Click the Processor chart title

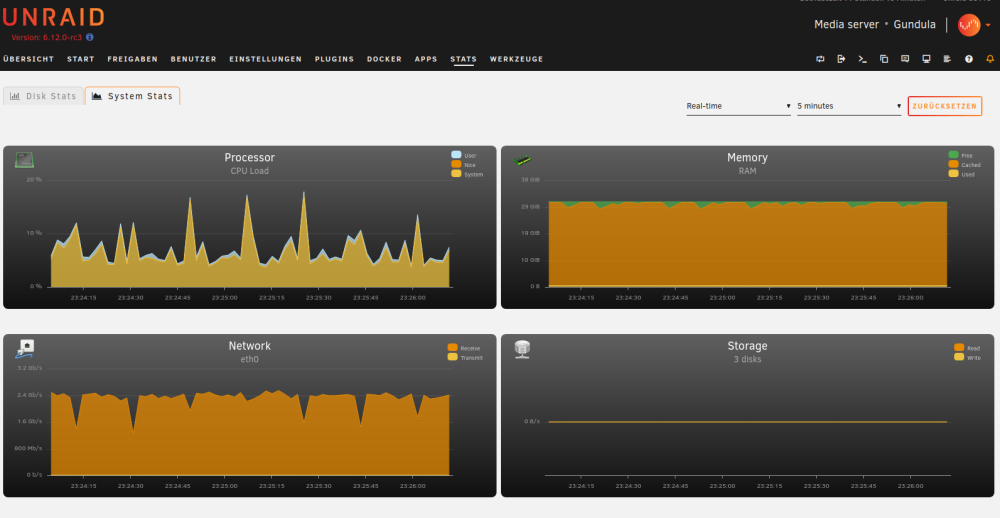[249, 158]
